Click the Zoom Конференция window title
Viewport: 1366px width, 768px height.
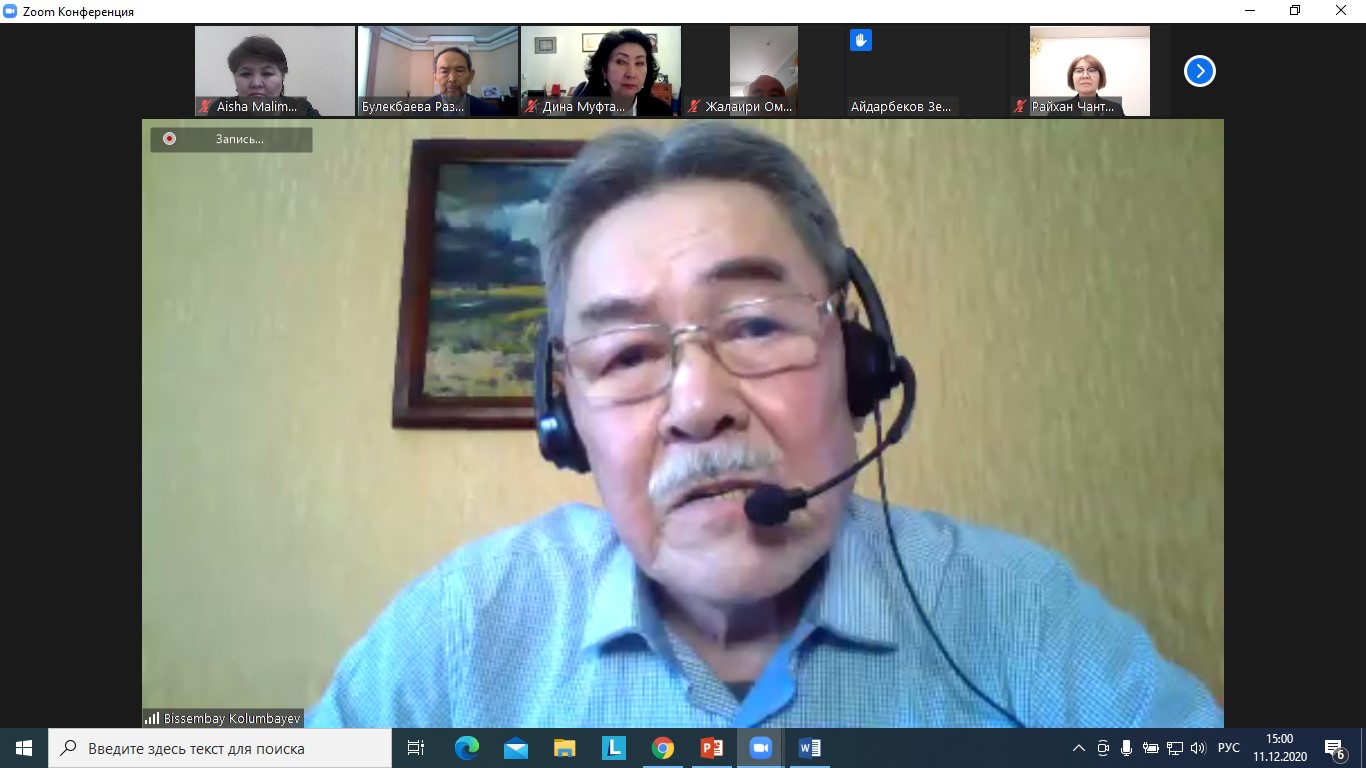pos(78,11)
